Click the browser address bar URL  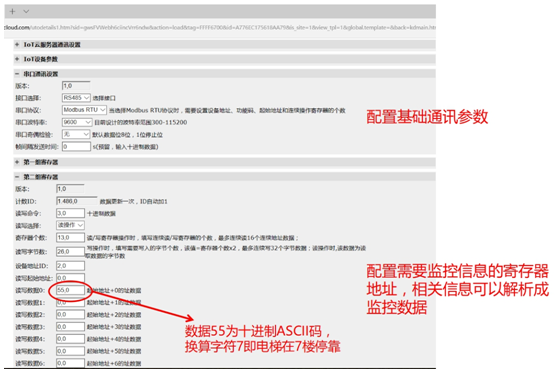click(220, 27)
